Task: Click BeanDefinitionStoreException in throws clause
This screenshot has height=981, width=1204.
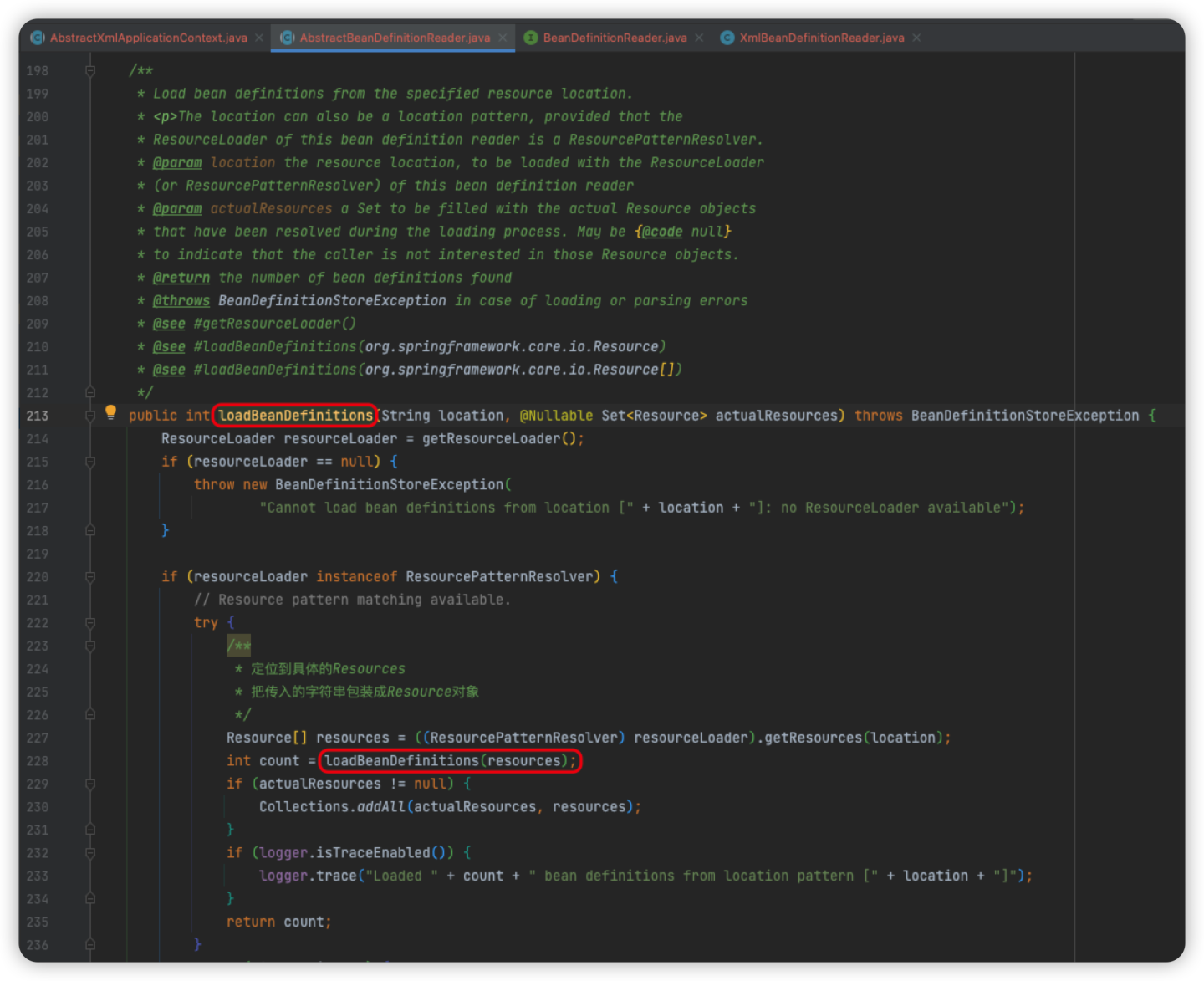Action: [1025, 416]
